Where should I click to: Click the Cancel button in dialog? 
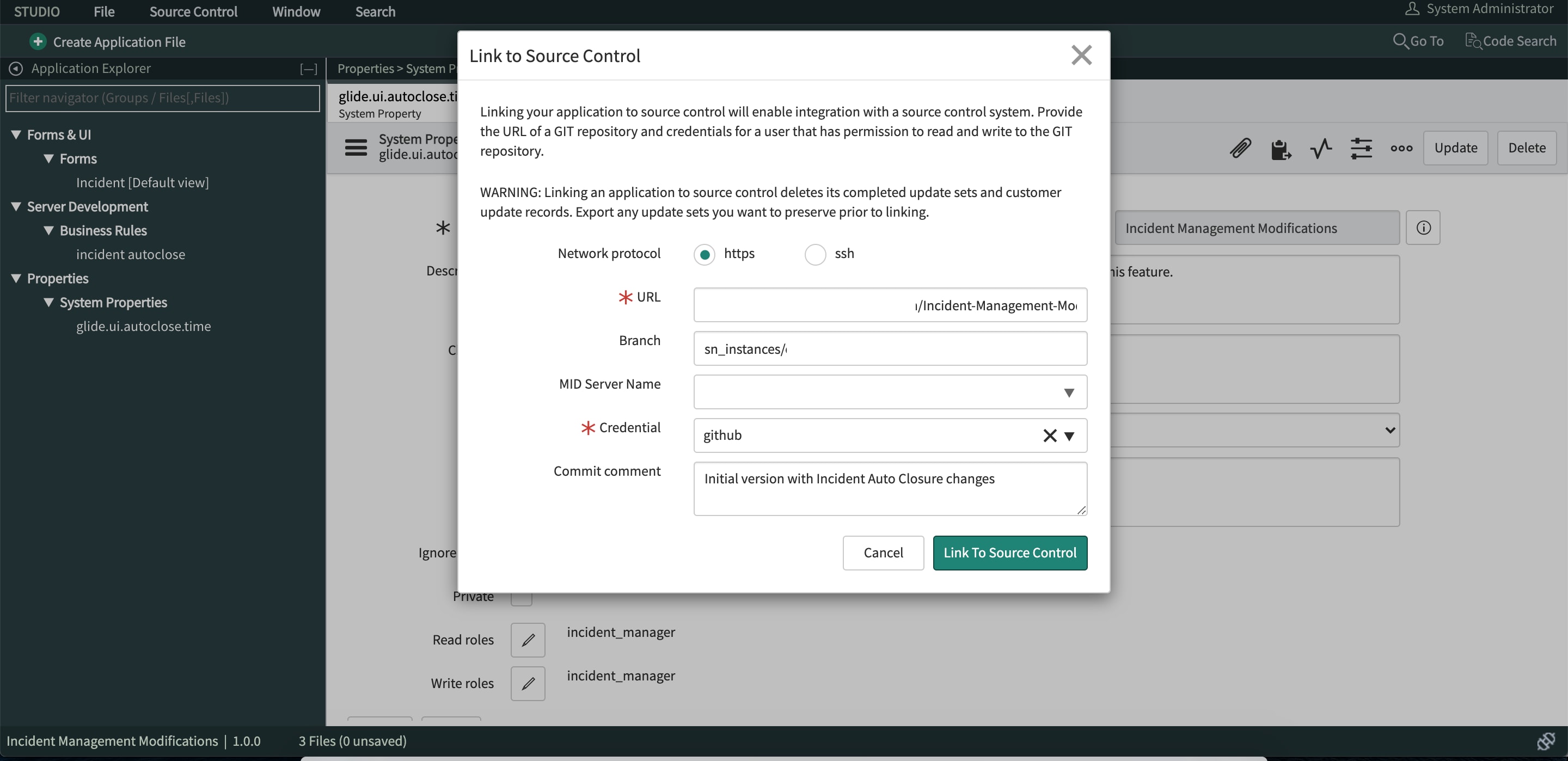pyautogui.click(x=883, y=553)
